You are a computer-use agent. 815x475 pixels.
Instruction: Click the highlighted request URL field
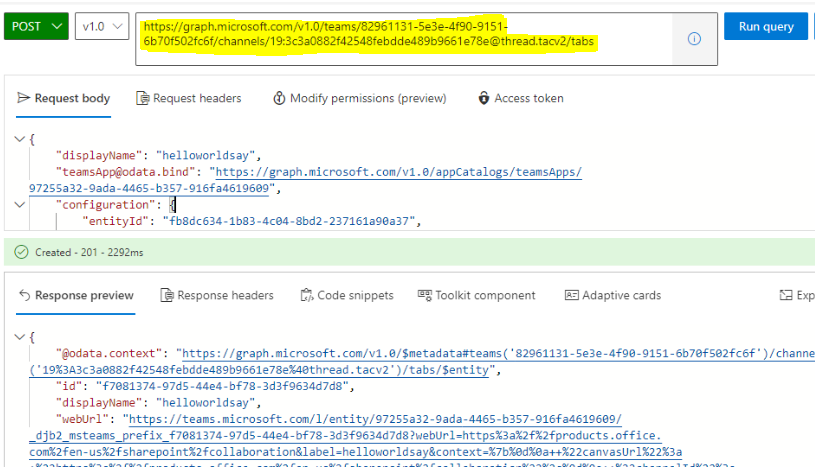403,39
